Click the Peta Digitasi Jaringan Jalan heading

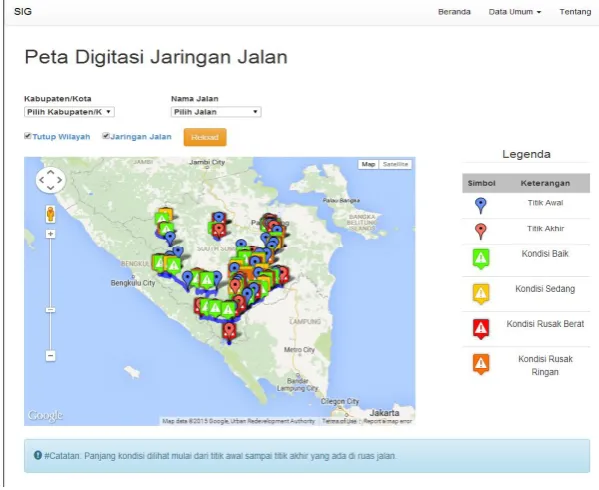[156, 57]
